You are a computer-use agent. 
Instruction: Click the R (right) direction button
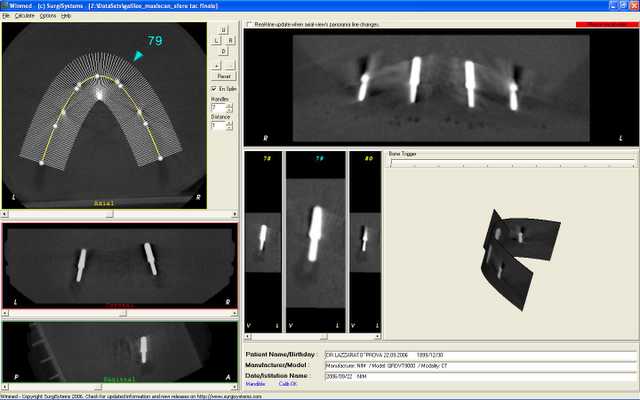tap(230, 40)
